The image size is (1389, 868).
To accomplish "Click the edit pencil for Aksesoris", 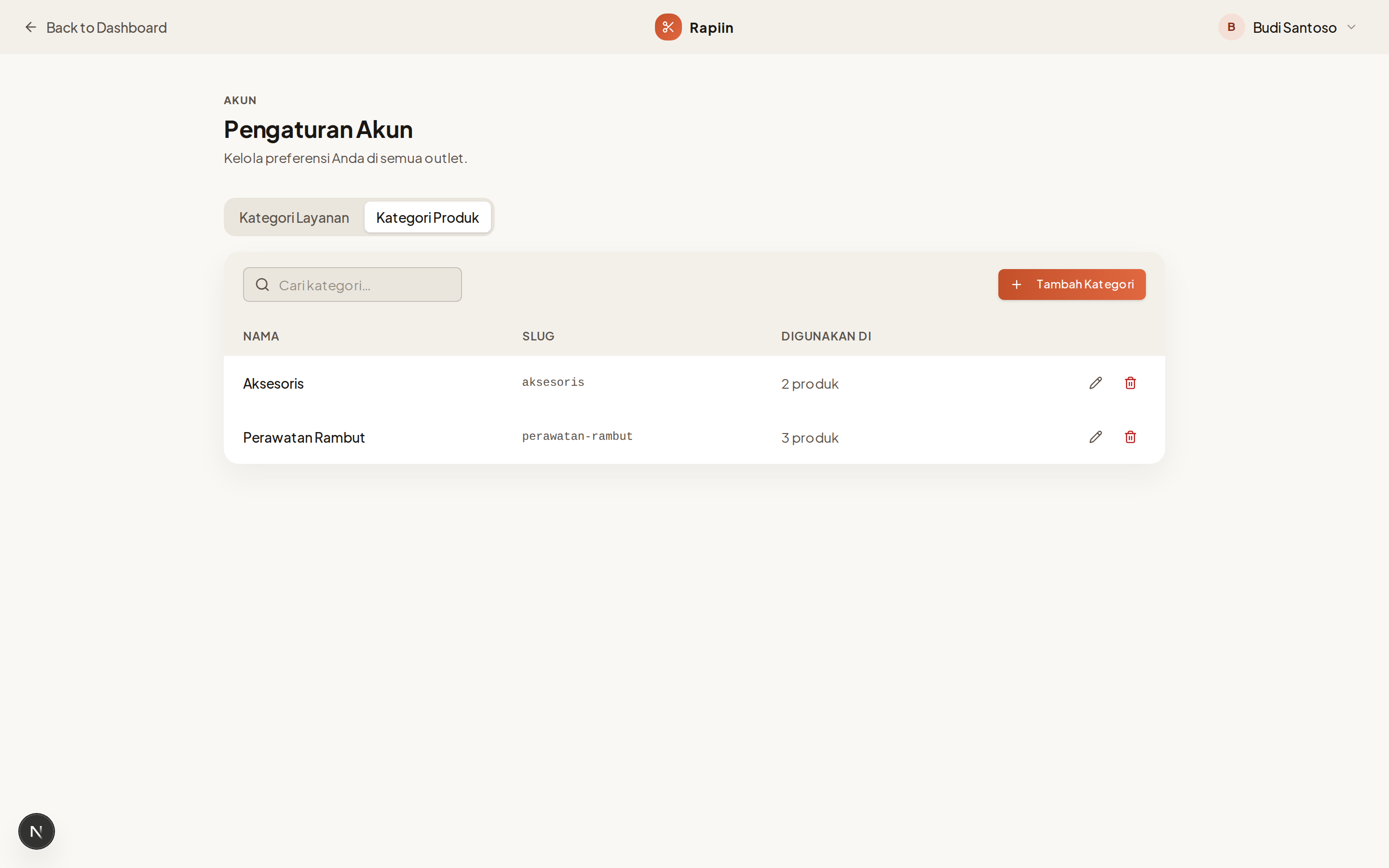I will (x=1095, y=383).
